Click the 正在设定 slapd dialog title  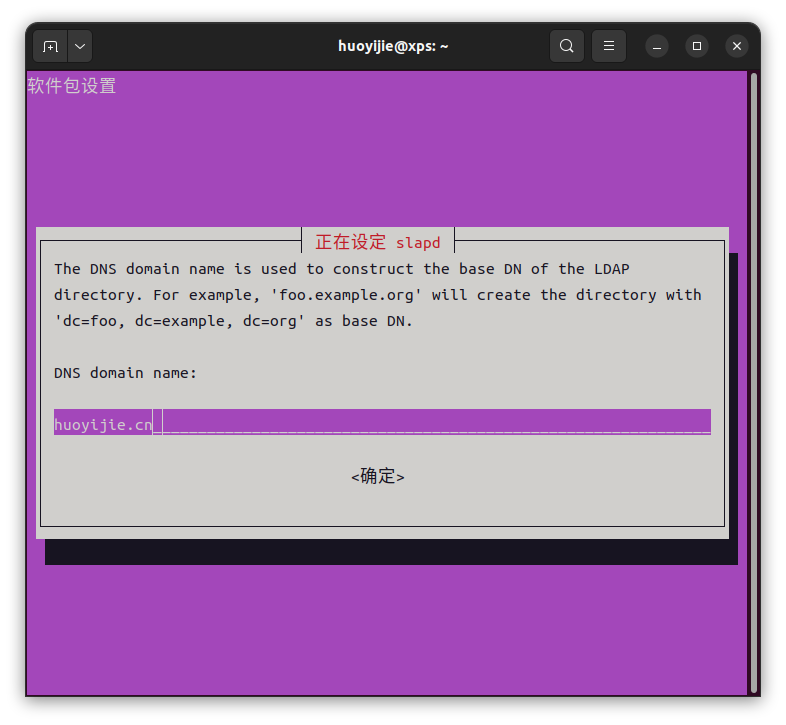coord(378,242)
